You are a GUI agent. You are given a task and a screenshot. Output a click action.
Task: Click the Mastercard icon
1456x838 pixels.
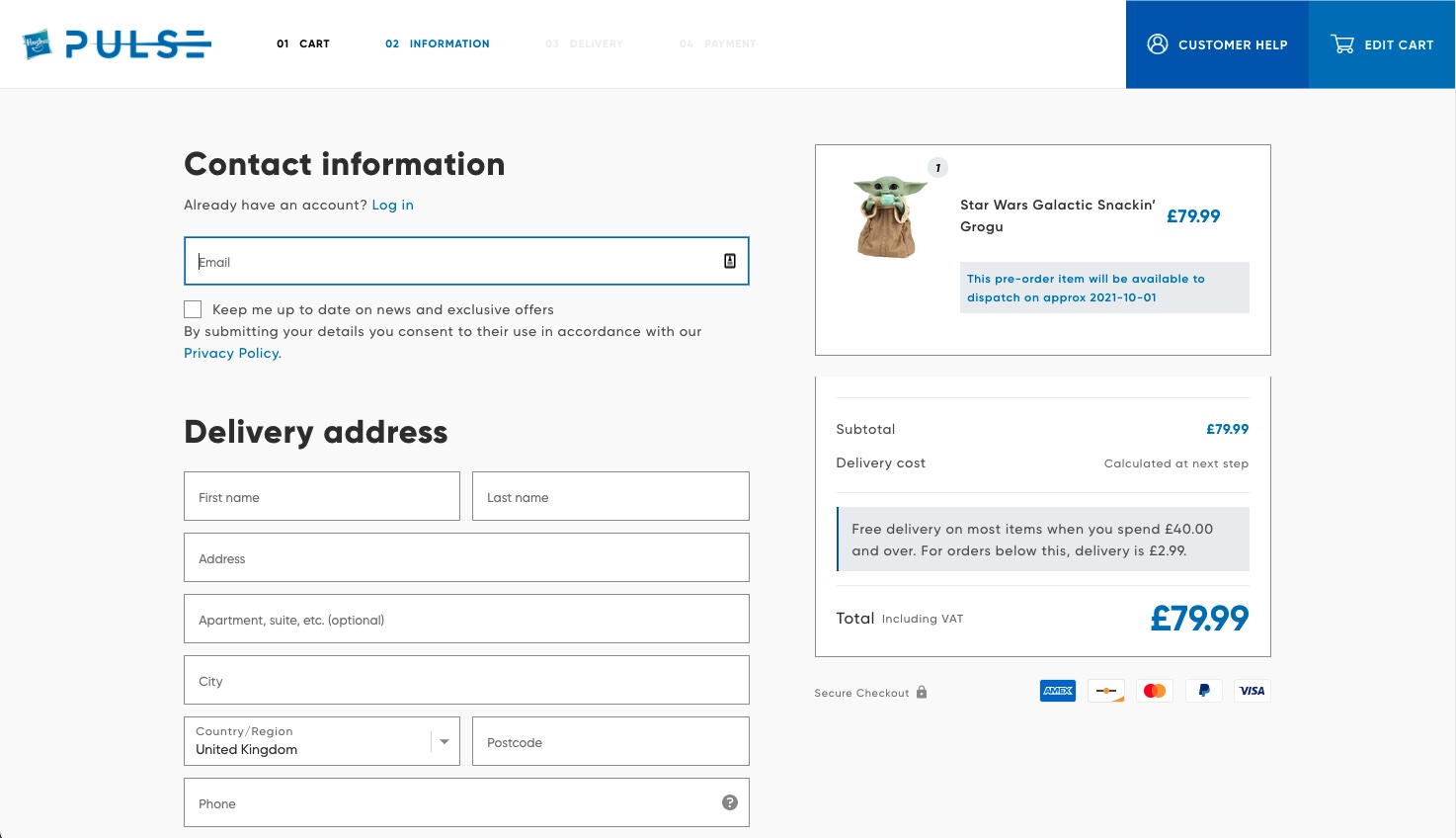click(x=1155, y=691)
